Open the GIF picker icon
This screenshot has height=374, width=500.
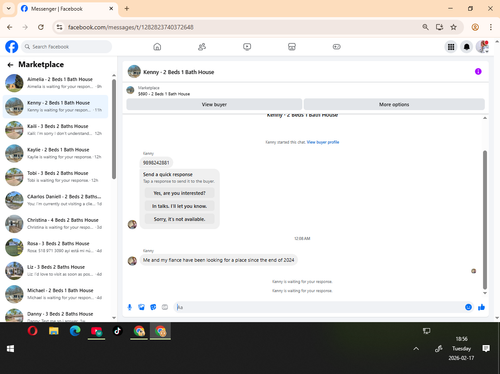165,307
